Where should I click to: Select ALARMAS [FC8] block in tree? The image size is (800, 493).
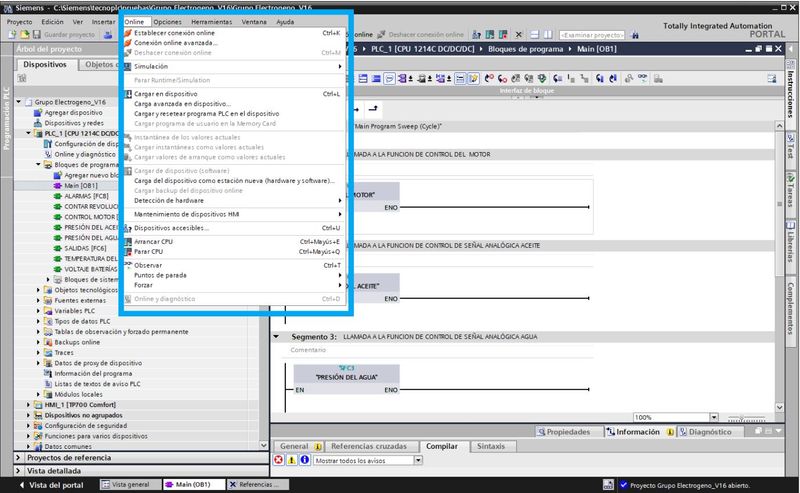(86, 196)
